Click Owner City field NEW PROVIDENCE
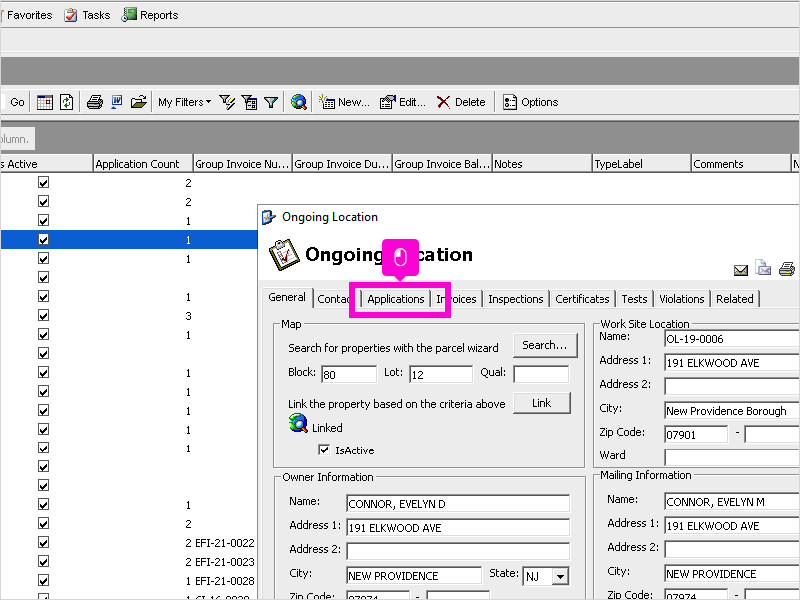 point(414,576)
